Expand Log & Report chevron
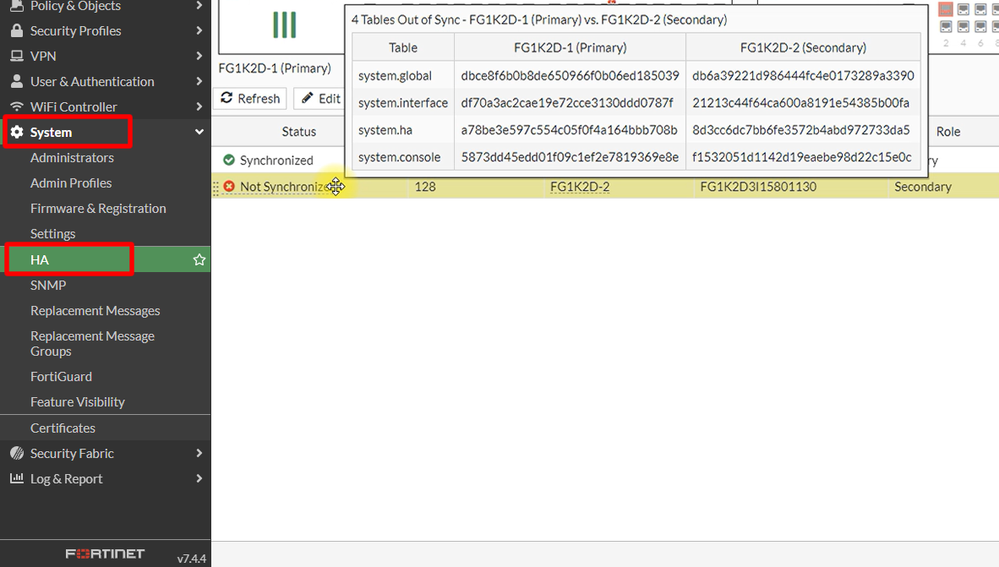999x567 pixels. coord(199,478)
